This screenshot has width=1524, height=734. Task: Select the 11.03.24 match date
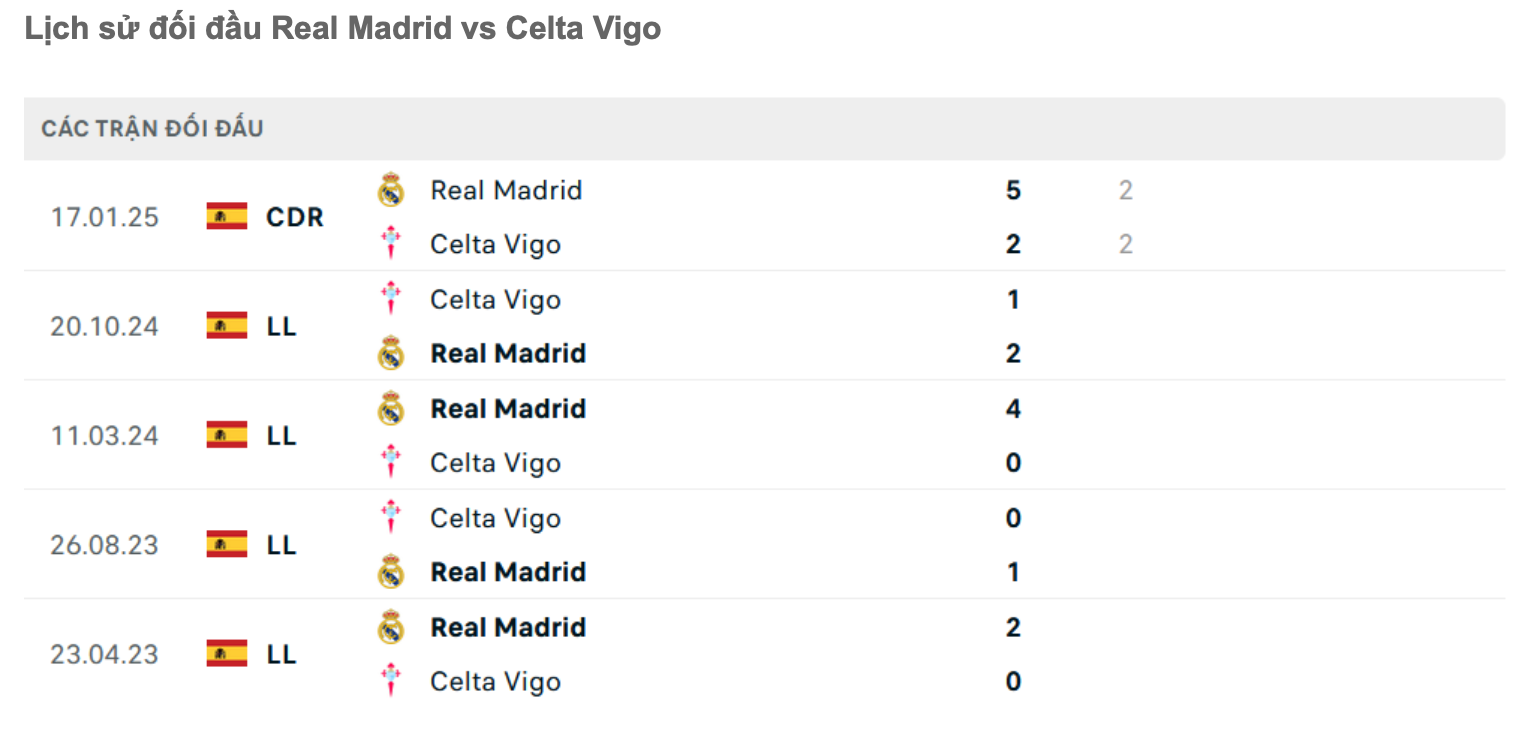click(x=105, y=436)
